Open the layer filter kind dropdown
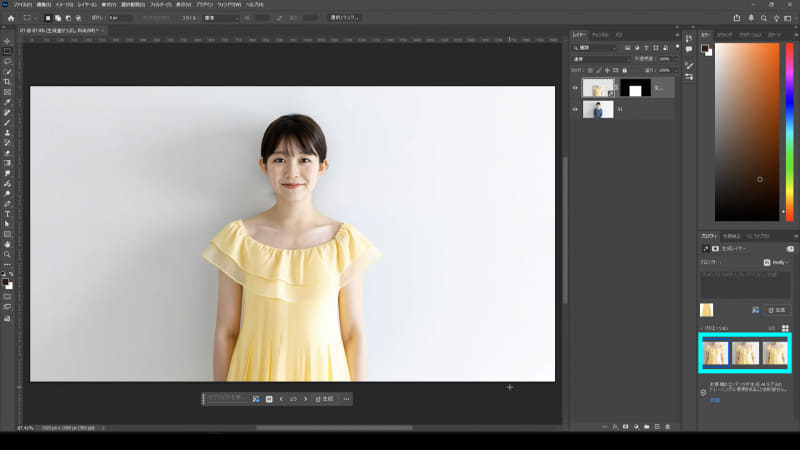 click(594, 48)
